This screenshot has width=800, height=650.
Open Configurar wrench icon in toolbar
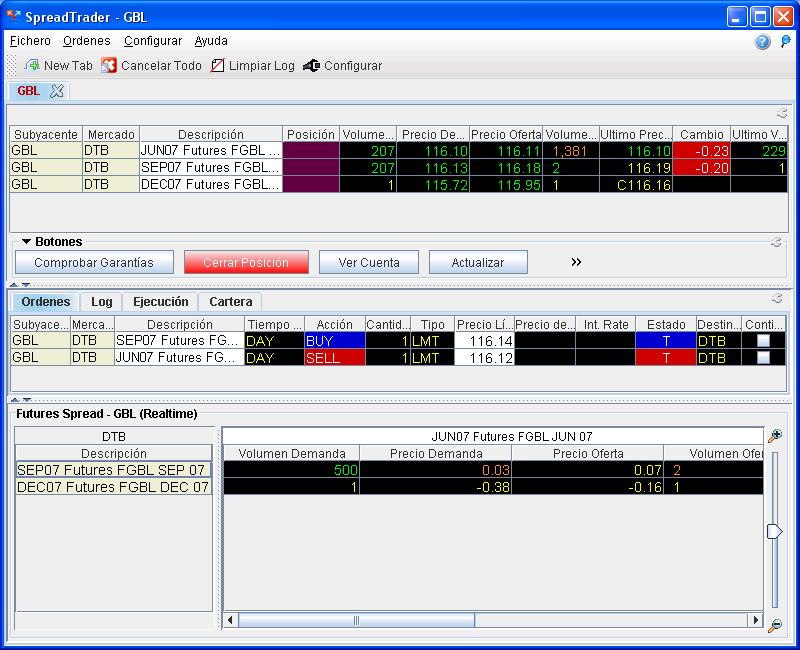(311, 65)
